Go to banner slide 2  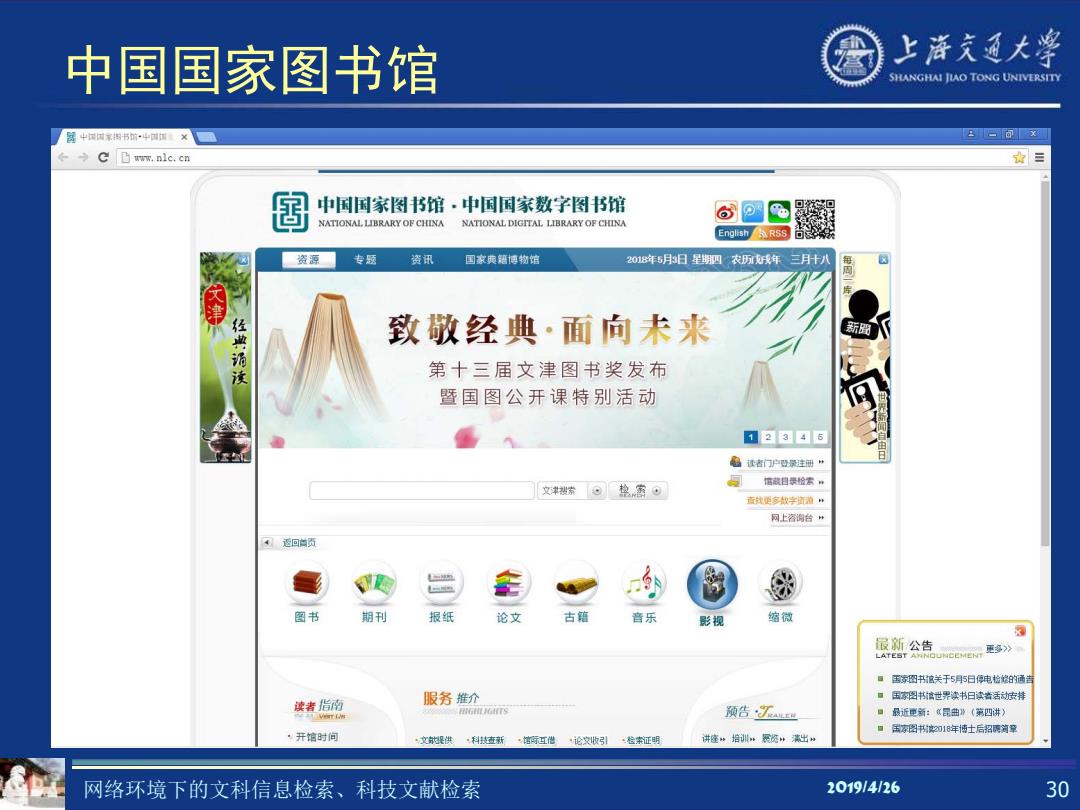[x=768, y=437]
